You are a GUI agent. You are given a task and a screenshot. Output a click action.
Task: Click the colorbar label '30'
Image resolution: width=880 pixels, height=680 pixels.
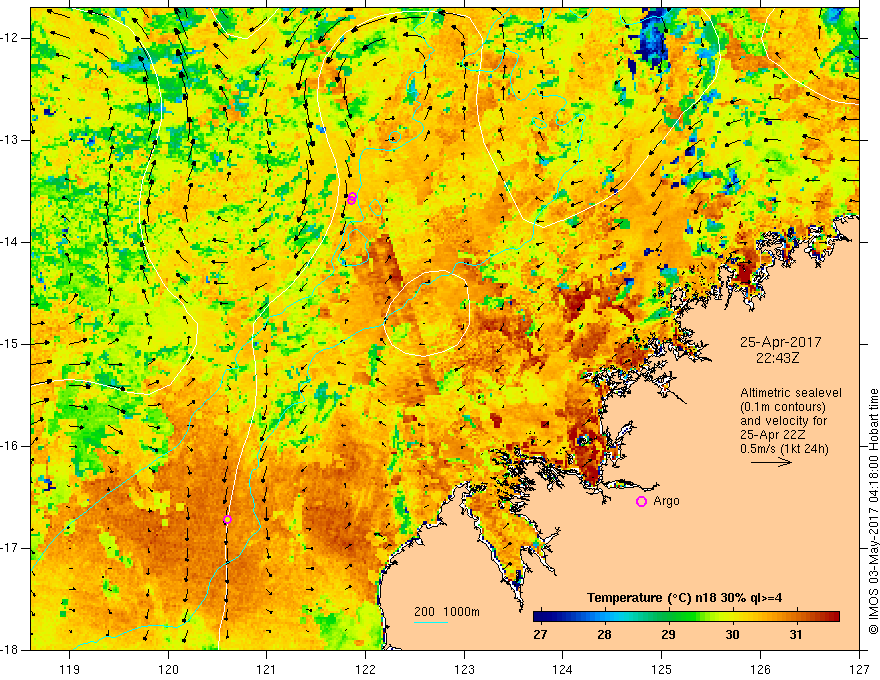732,635
